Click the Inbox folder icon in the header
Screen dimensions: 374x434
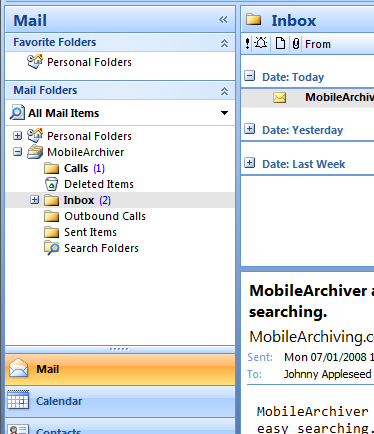(x=254, y=20)
